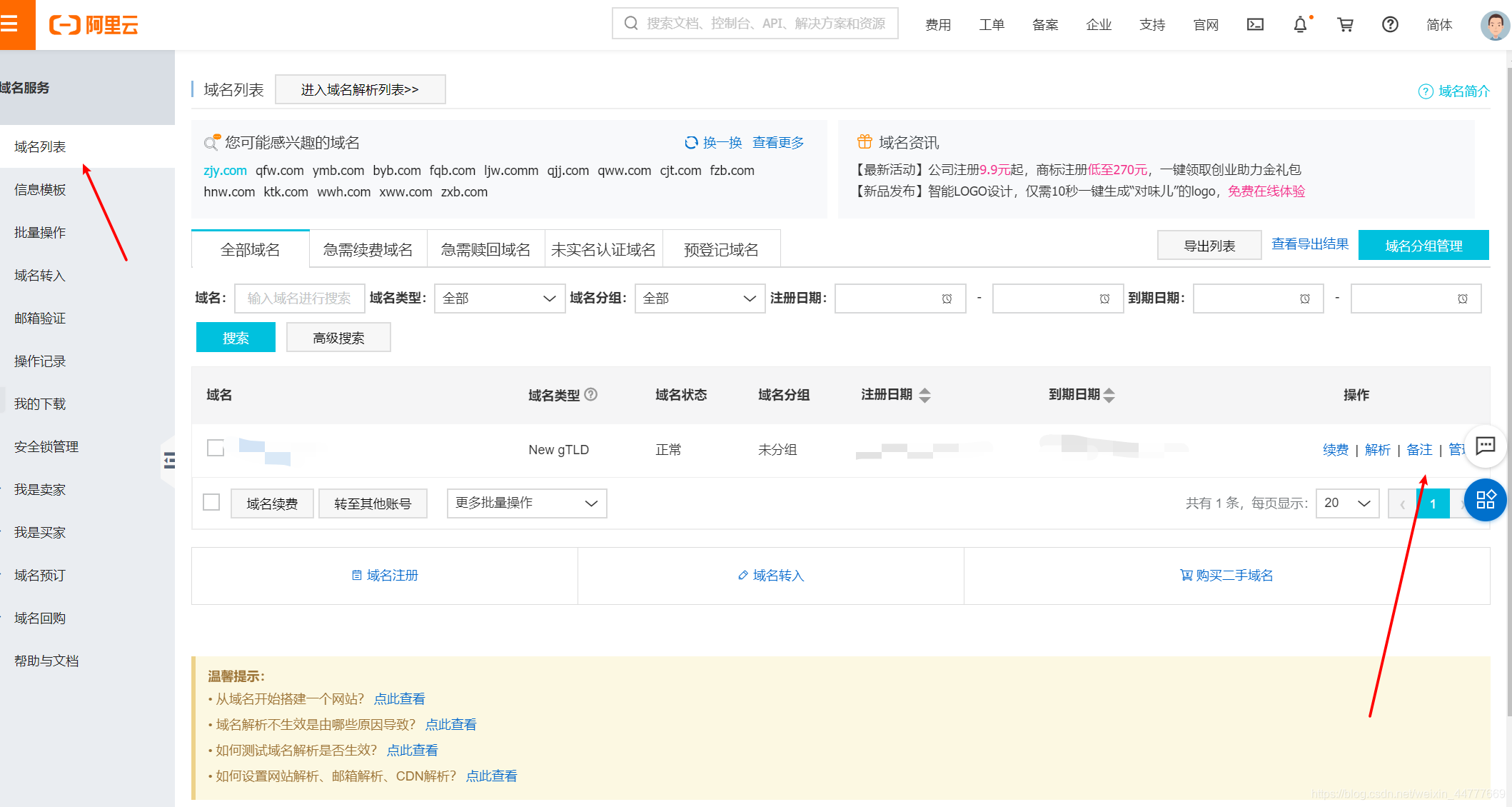Click the 查看更多 link

[778, 143]
